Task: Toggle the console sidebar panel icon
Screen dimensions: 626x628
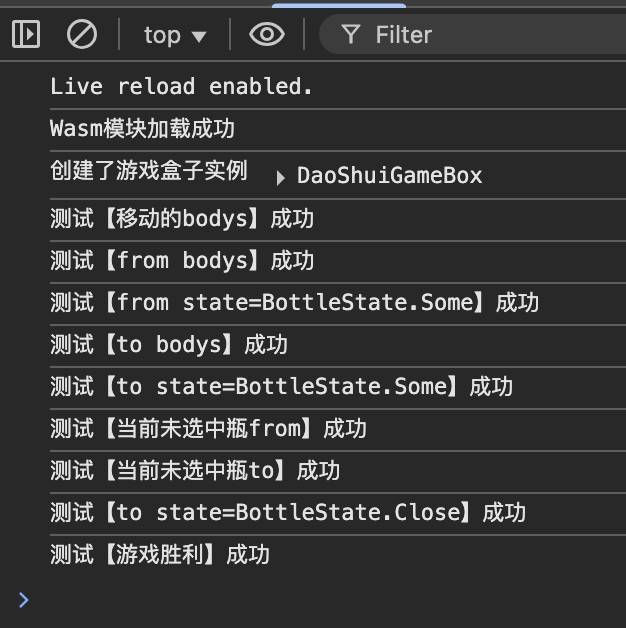Action: click(x=26, y=35)
